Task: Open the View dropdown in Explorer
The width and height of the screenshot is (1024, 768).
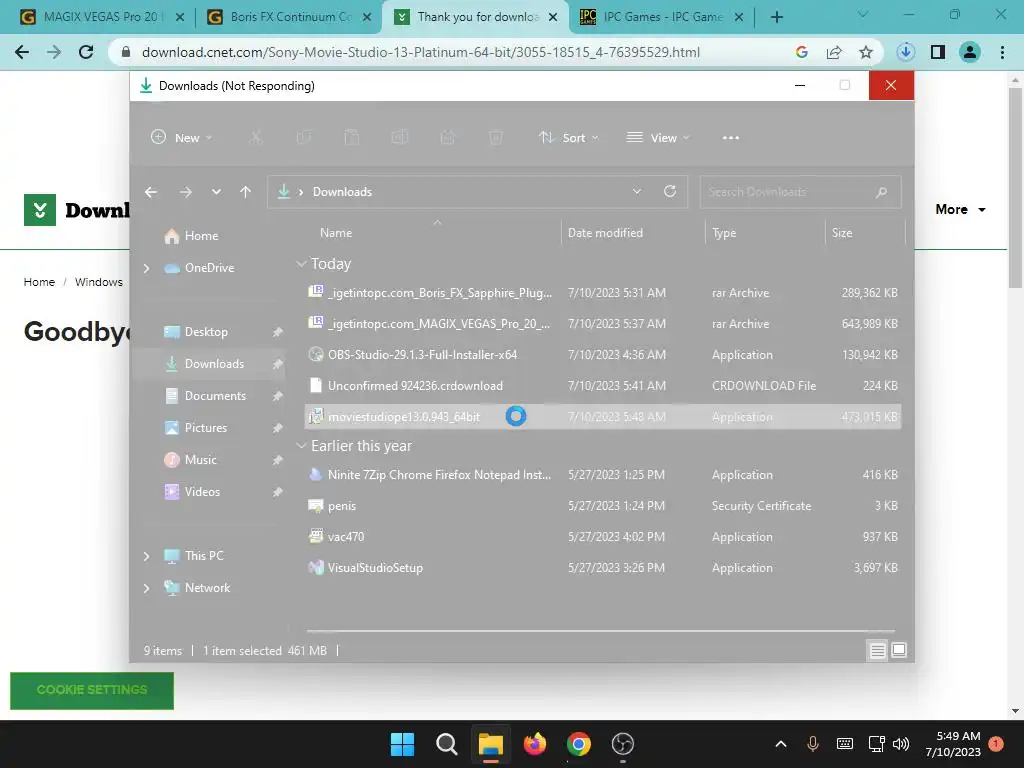Action: [x=658, y=138]
